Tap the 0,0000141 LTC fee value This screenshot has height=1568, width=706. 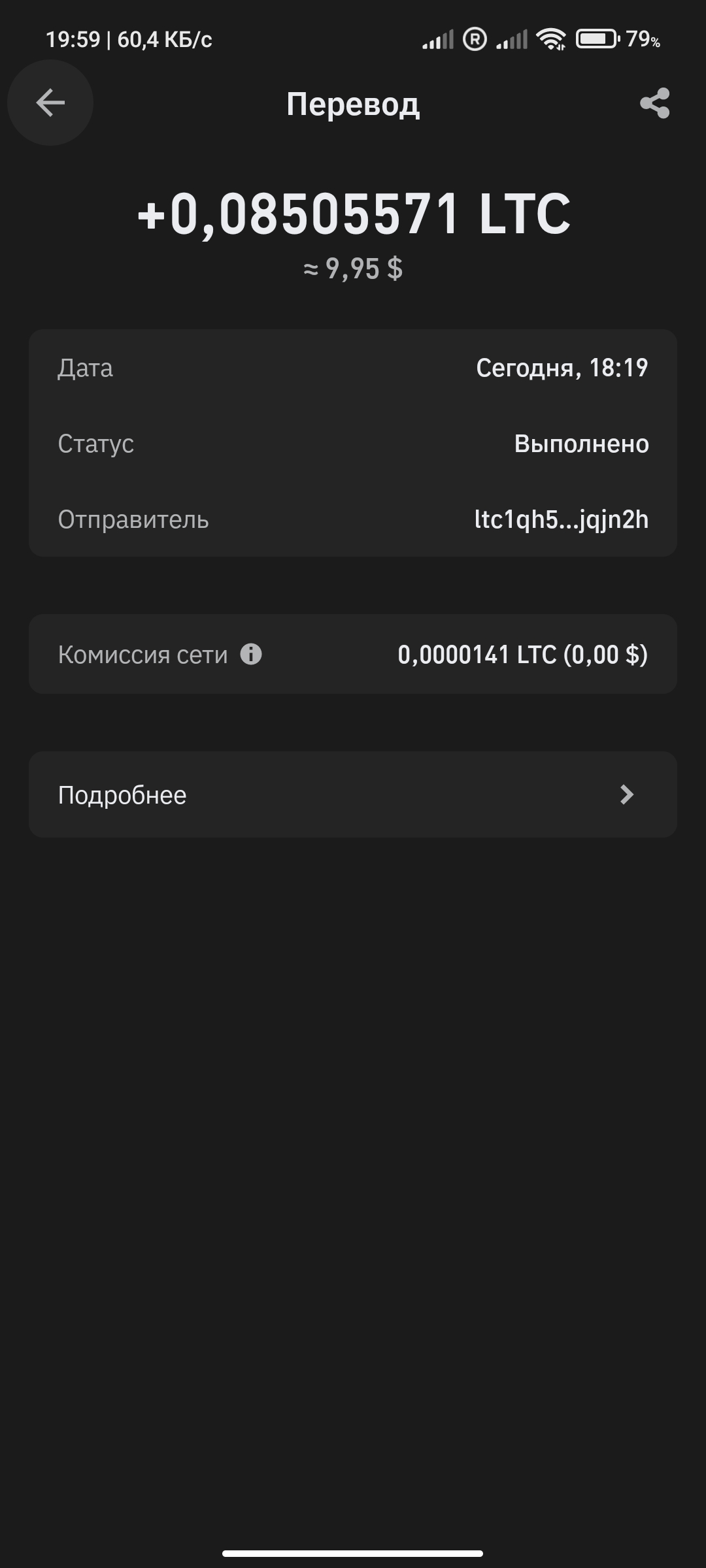(522, 654)
